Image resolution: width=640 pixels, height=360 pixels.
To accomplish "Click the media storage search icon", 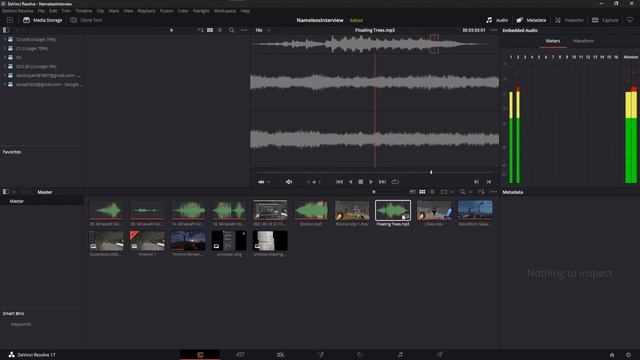I will click(x=231, y=30).
